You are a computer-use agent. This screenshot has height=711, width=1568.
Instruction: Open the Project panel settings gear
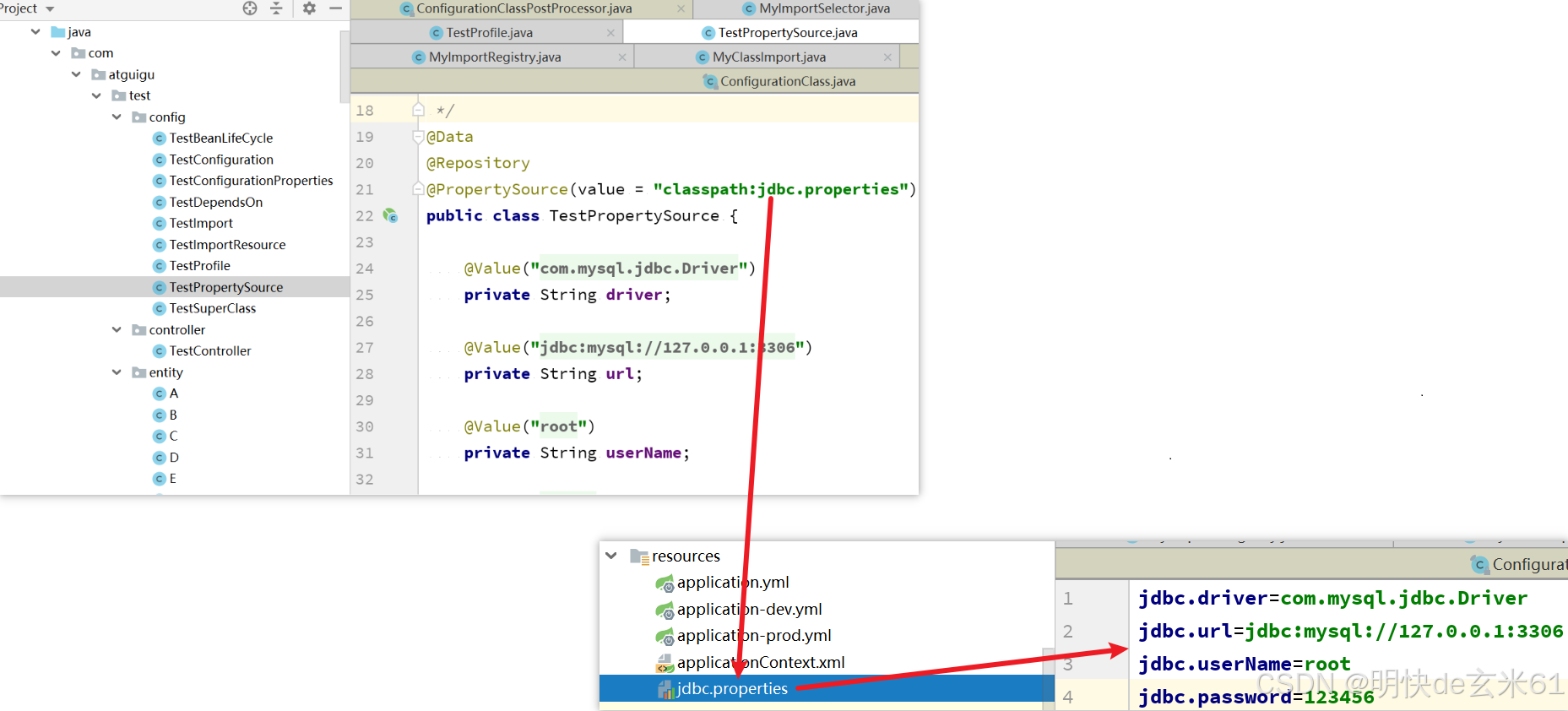point(309,8)
